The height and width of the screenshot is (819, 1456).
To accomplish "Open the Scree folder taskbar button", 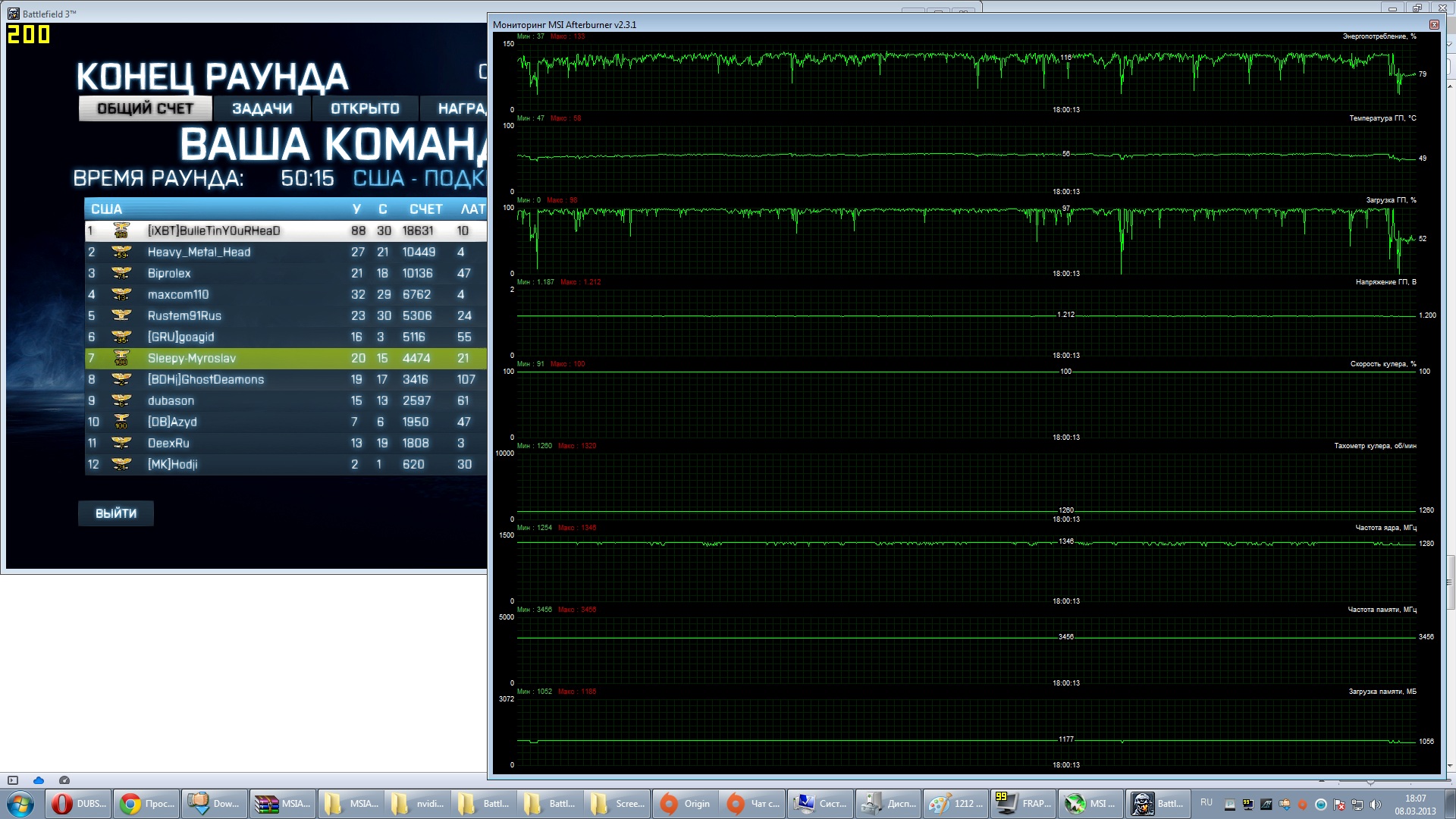I will point(618,804).
